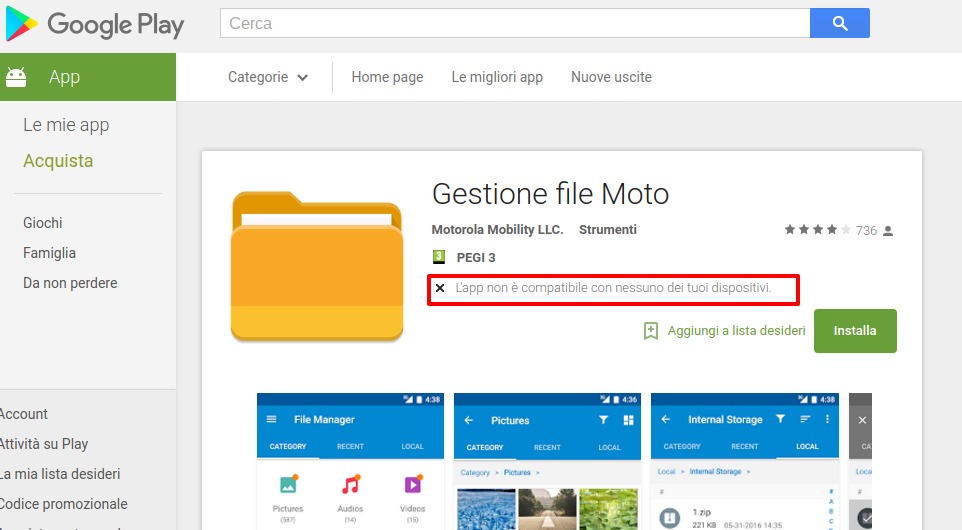Click the Android robot icon beside App
Viewport: 962px width, 530px height.
pos(16,77)
